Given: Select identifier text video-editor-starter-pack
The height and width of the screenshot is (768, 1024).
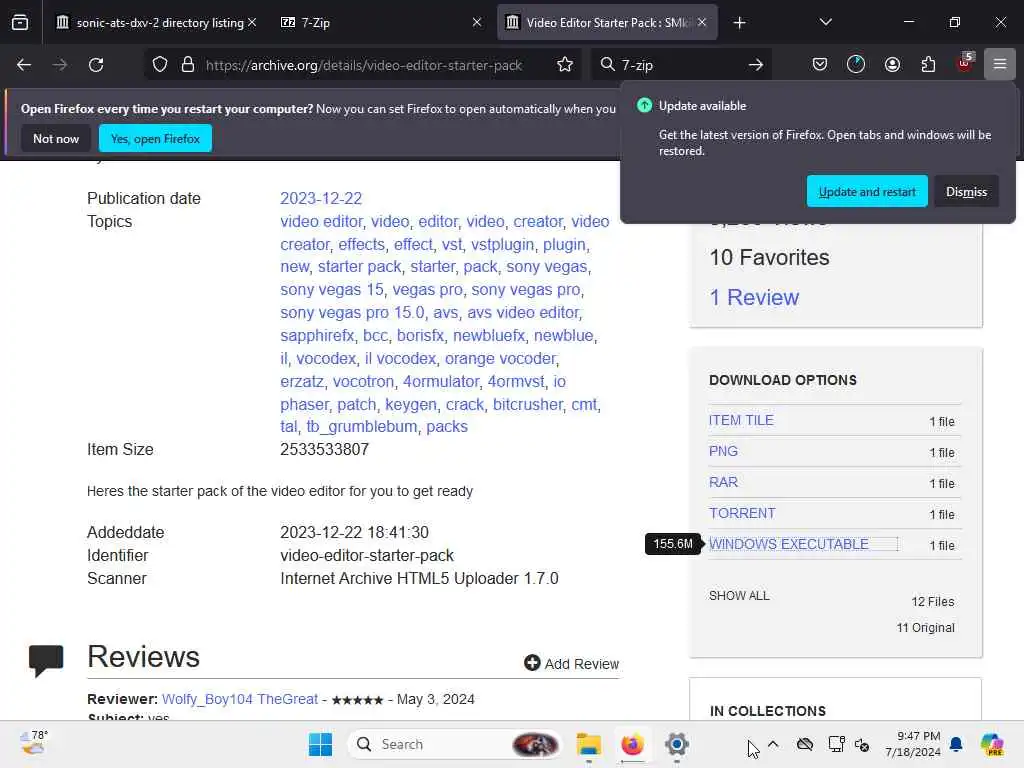Looking at the screenshot, I should pyautogui.click(x=367, y=555).
